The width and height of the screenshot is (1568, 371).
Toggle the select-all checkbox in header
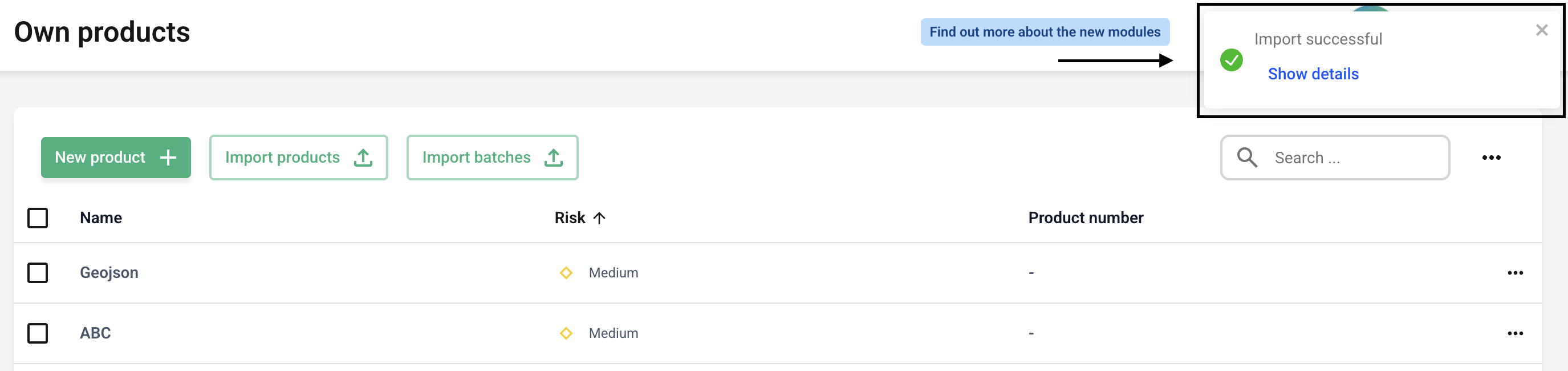pyautogui.click(x=38, y=218)
